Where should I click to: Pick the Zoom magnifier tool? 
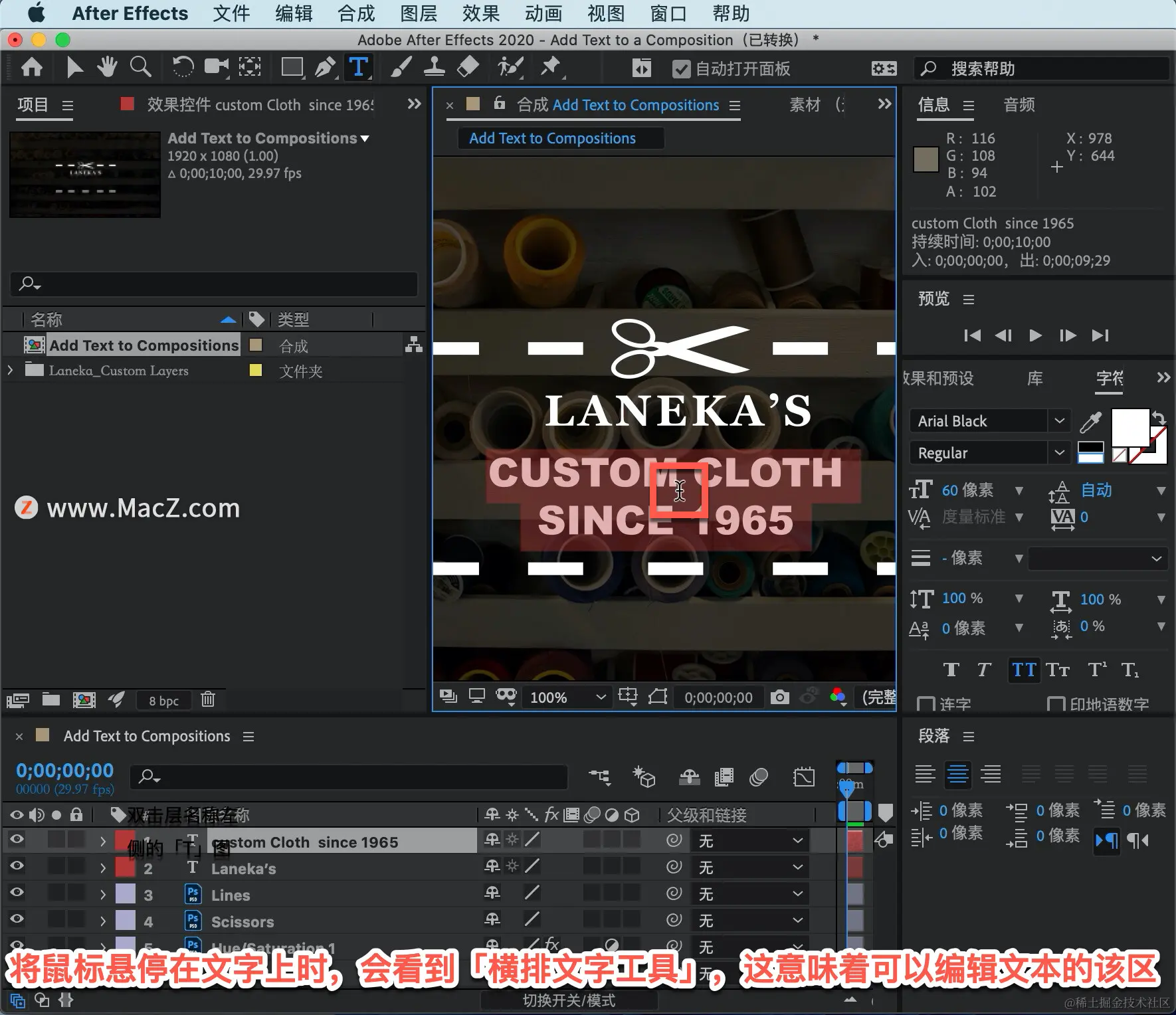(x=140, y=68)
